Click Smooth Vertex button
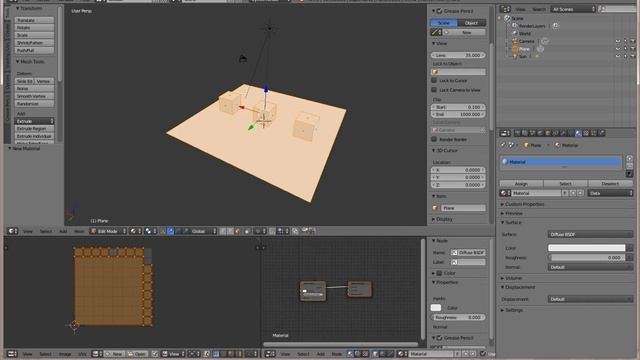 coord(34,96)
